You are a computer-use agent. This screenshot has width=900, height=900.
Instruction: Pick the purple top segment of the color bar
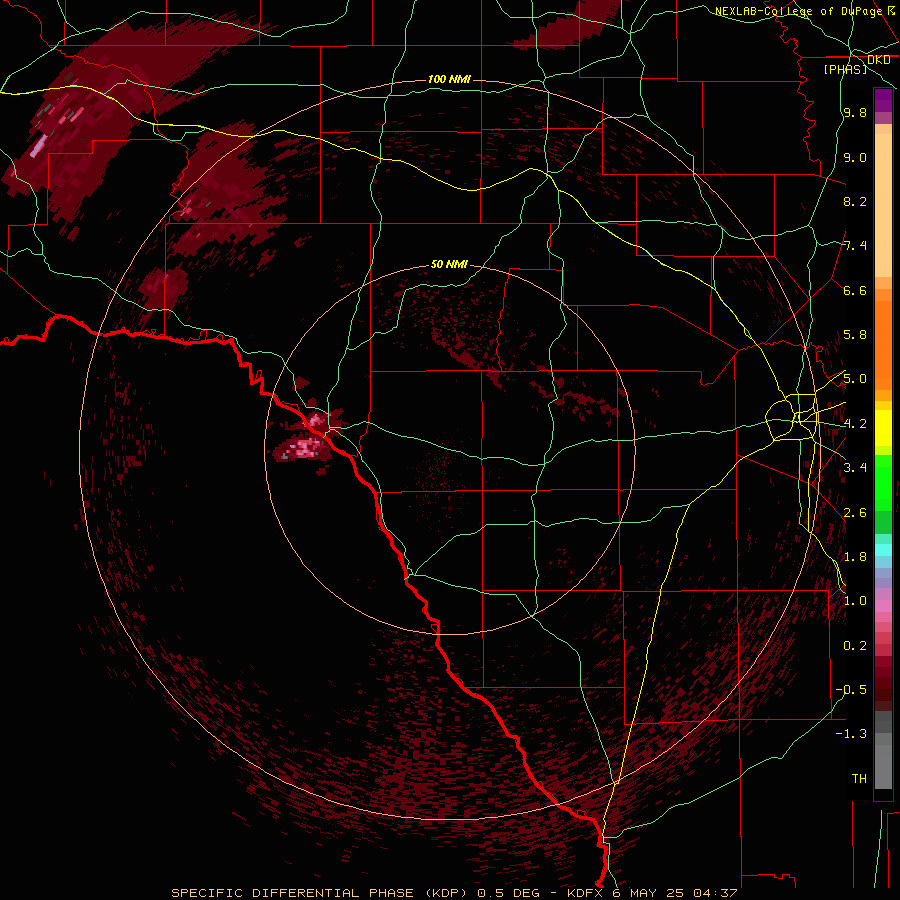click(x=883, y=100)
